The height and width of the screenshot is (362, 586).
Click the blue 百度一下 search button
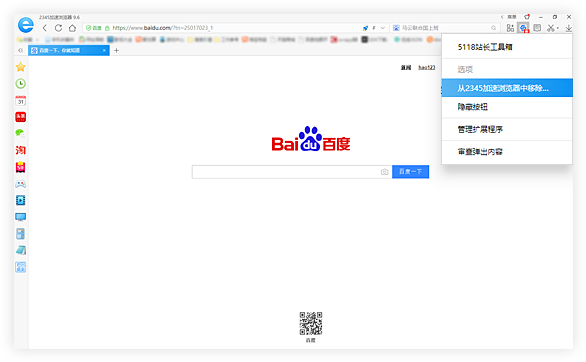click(410, 172)
